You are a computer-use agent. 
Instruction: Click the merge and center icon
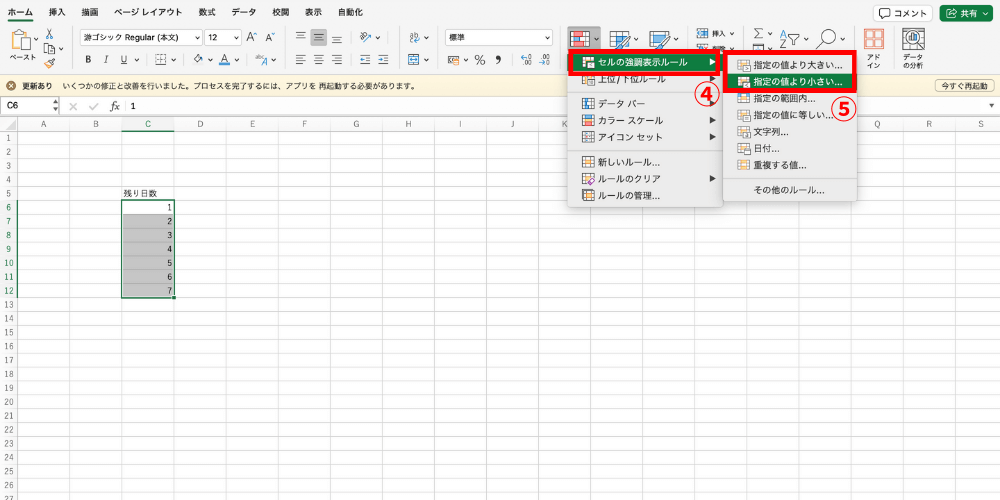click(414, 59)
